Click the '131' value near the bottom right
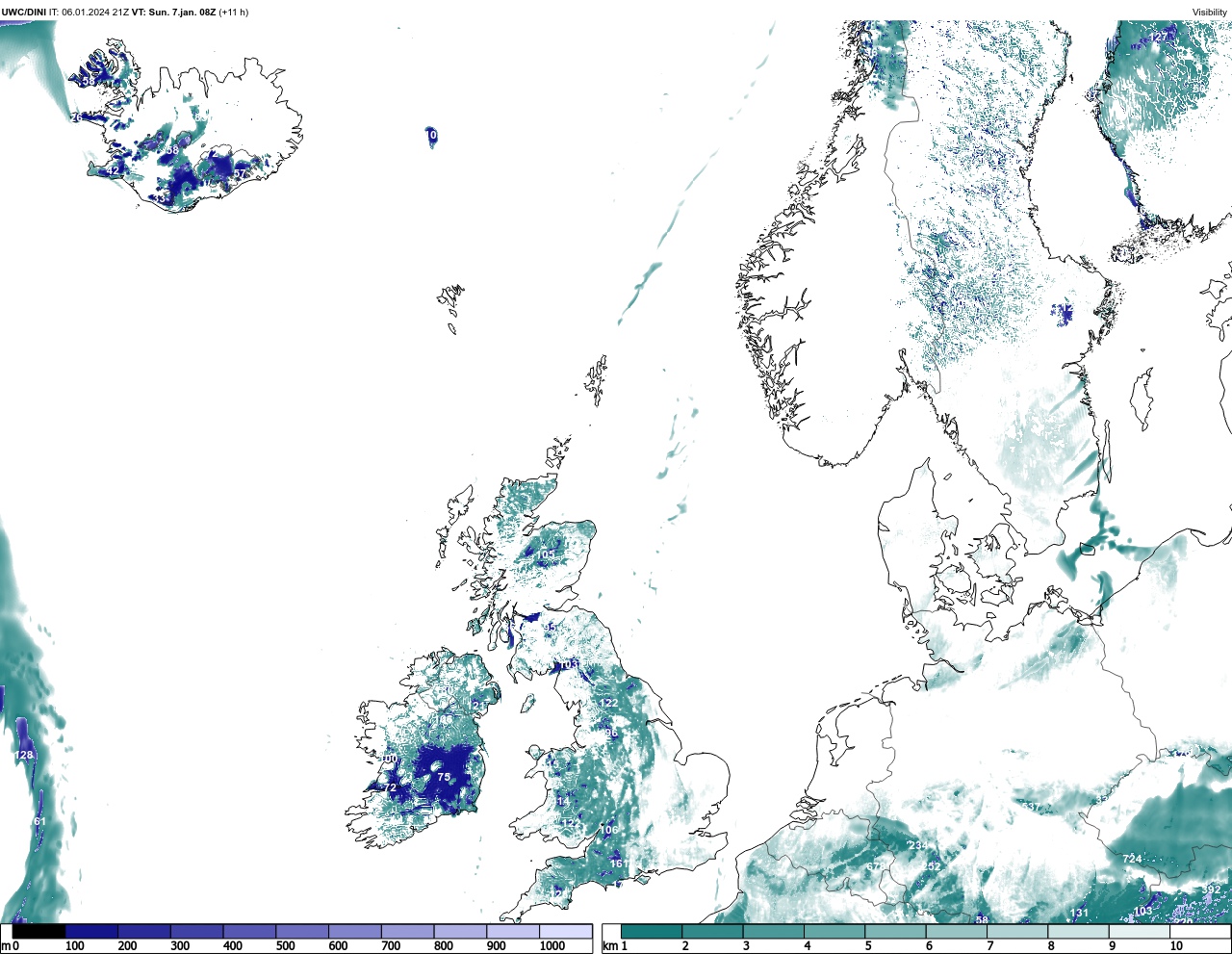 tap(1079, 914)
